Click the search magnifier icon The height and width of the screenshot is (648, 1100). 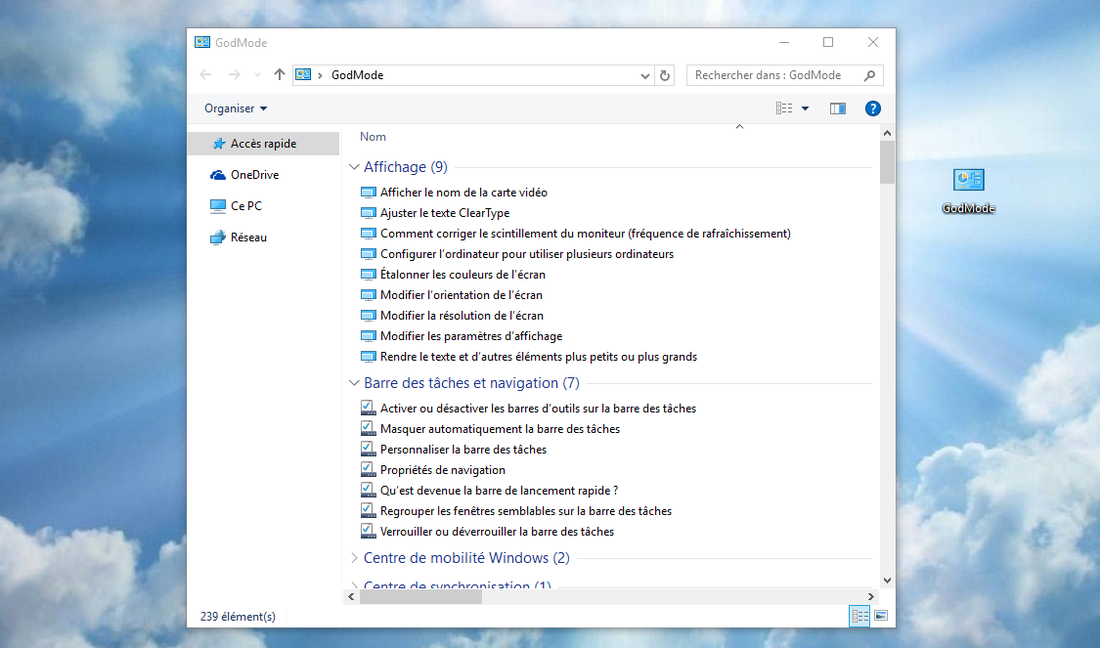[870, 75]
